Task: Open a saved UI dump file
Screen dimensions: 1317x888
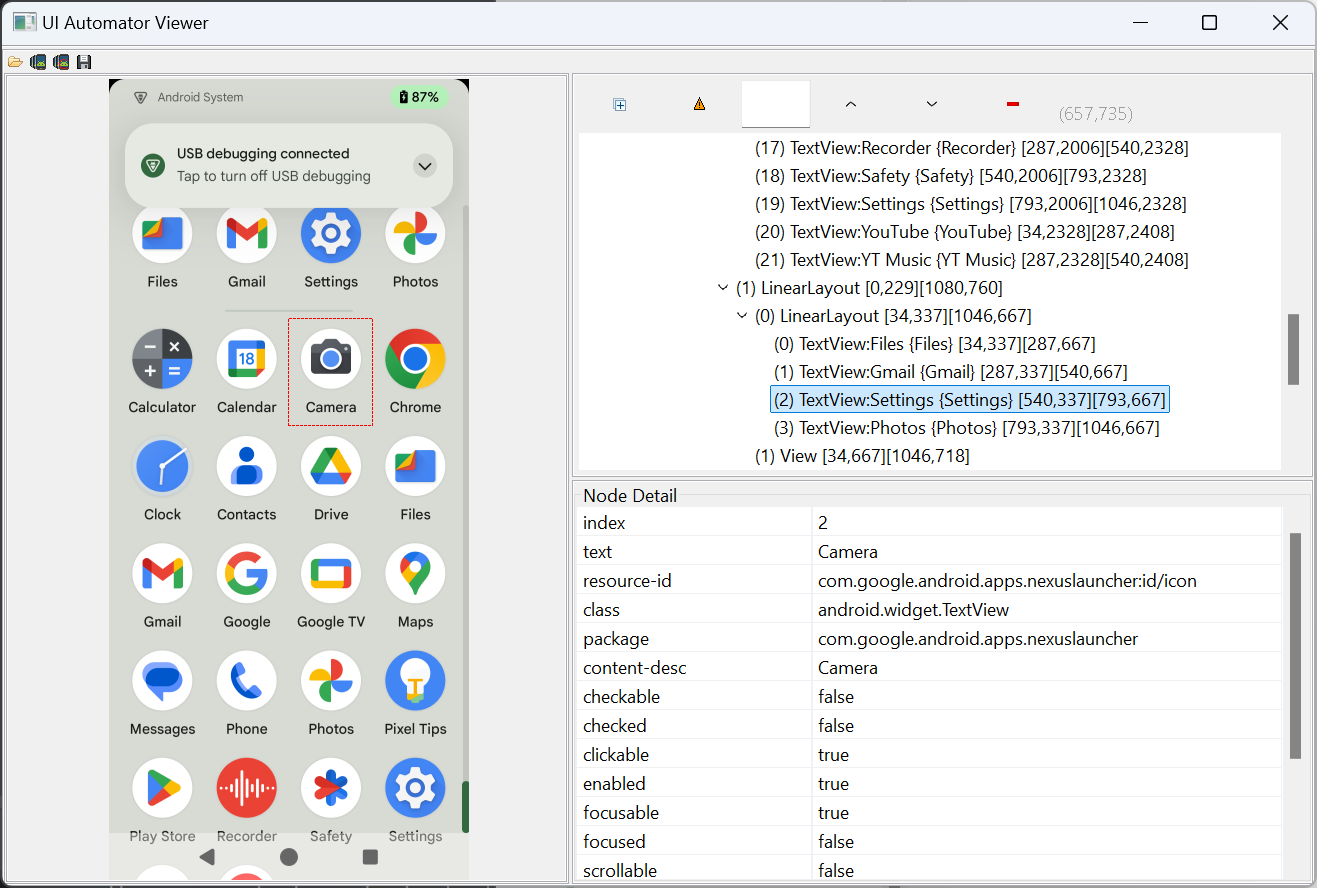Action: pyautogui.click(x=15, y=61)
